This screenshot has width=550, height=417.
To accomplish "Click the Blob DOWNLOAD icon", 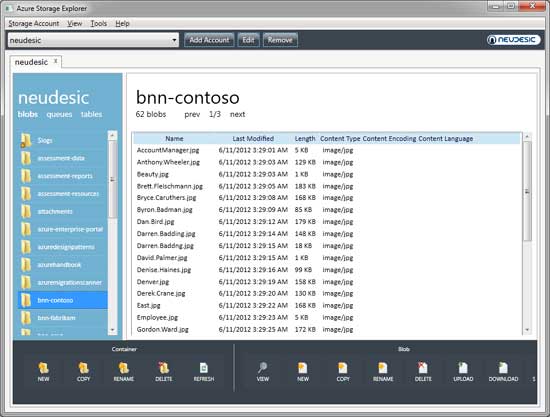I will [503, 368].
